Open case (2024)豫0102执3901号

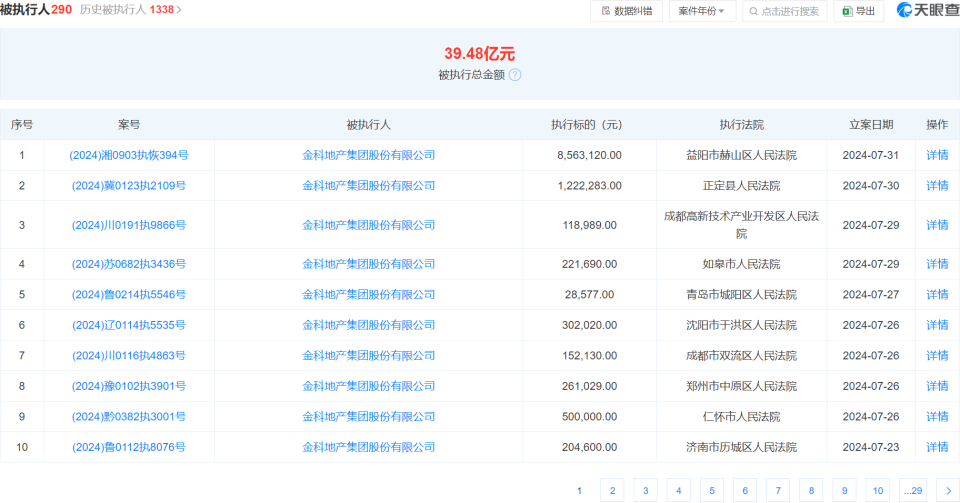pos(129,387)
